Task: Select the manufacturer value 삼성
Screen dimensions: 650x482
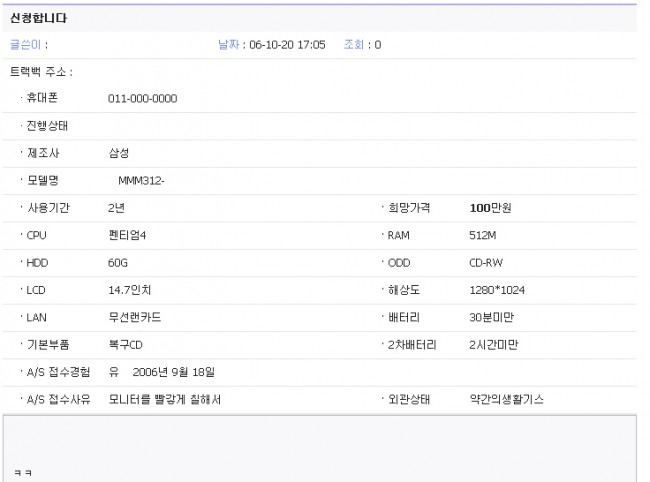Action: click(x=118, y=153)
